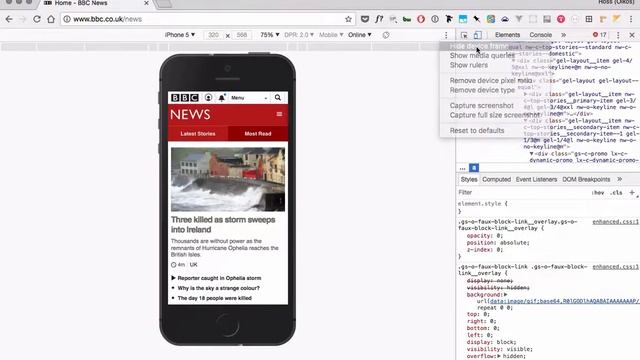Expand the background property triangle
The width and height of the screenshot is (640, 360).
click(x=505, y=295)
